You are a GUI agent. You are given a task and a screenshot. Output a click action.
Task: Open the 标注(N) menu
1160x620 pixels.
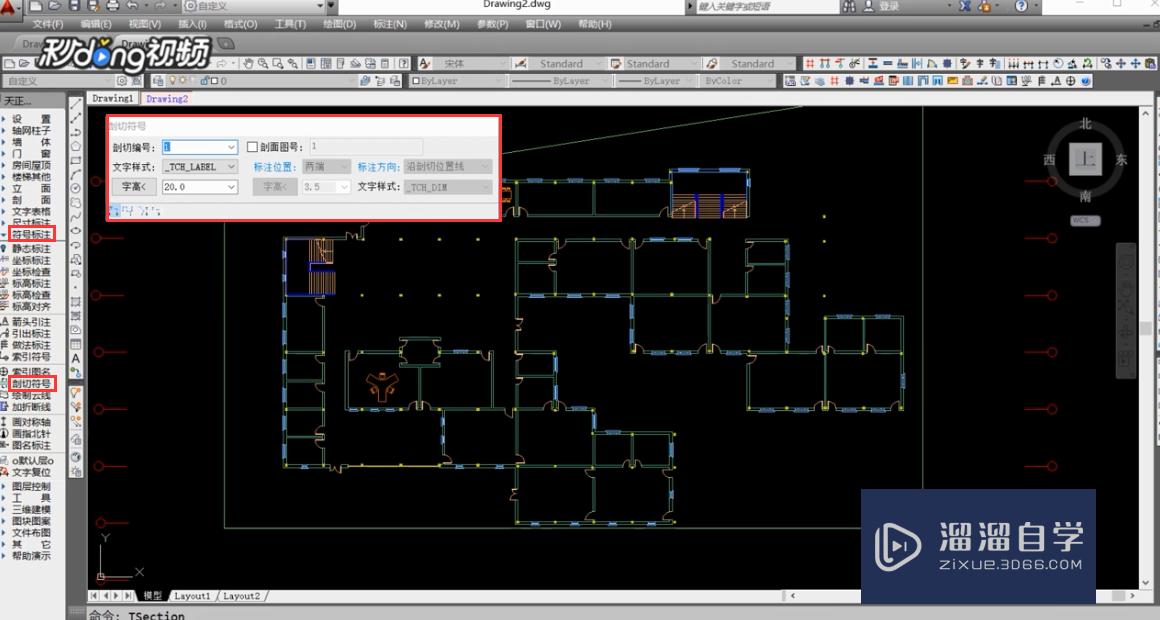point(390,24)
